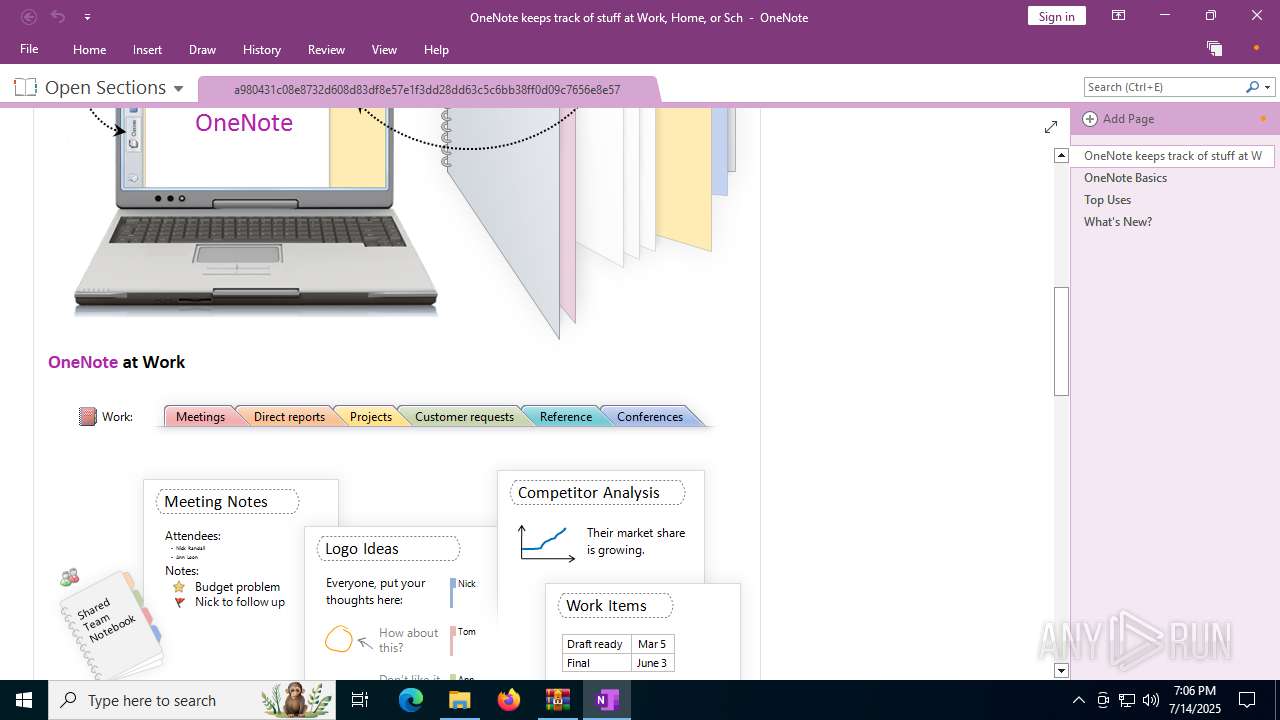Select page 'OneNote keeps track of stuff at W'
The image size is (1280, 720).
pyautogui.click(x=1173, y=155)
